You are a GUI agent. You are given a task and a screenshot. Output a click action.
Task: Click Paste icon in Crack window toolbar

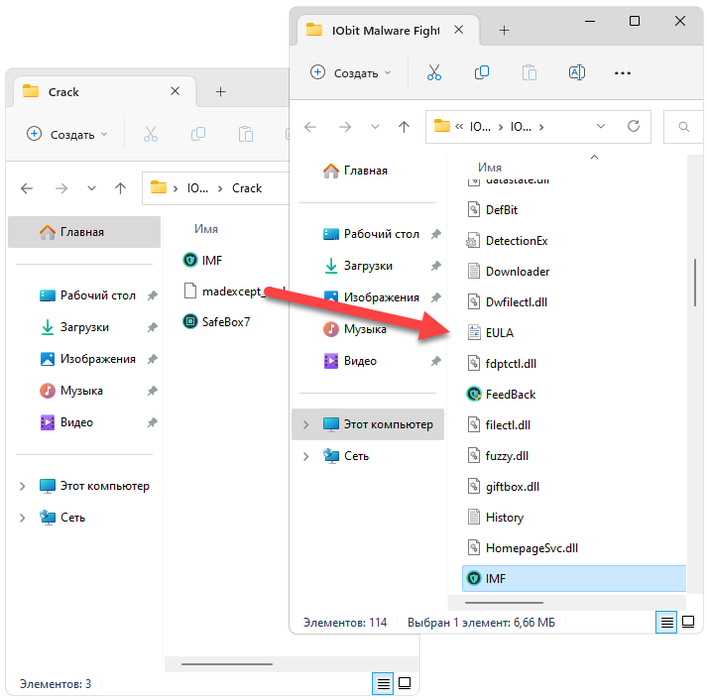[246, 134]
